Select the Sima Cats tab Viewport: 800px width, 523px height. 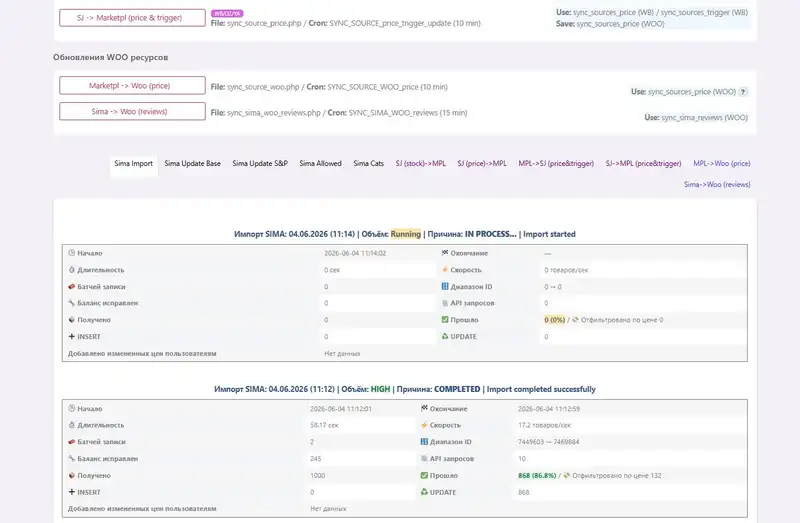pos(368,164)
